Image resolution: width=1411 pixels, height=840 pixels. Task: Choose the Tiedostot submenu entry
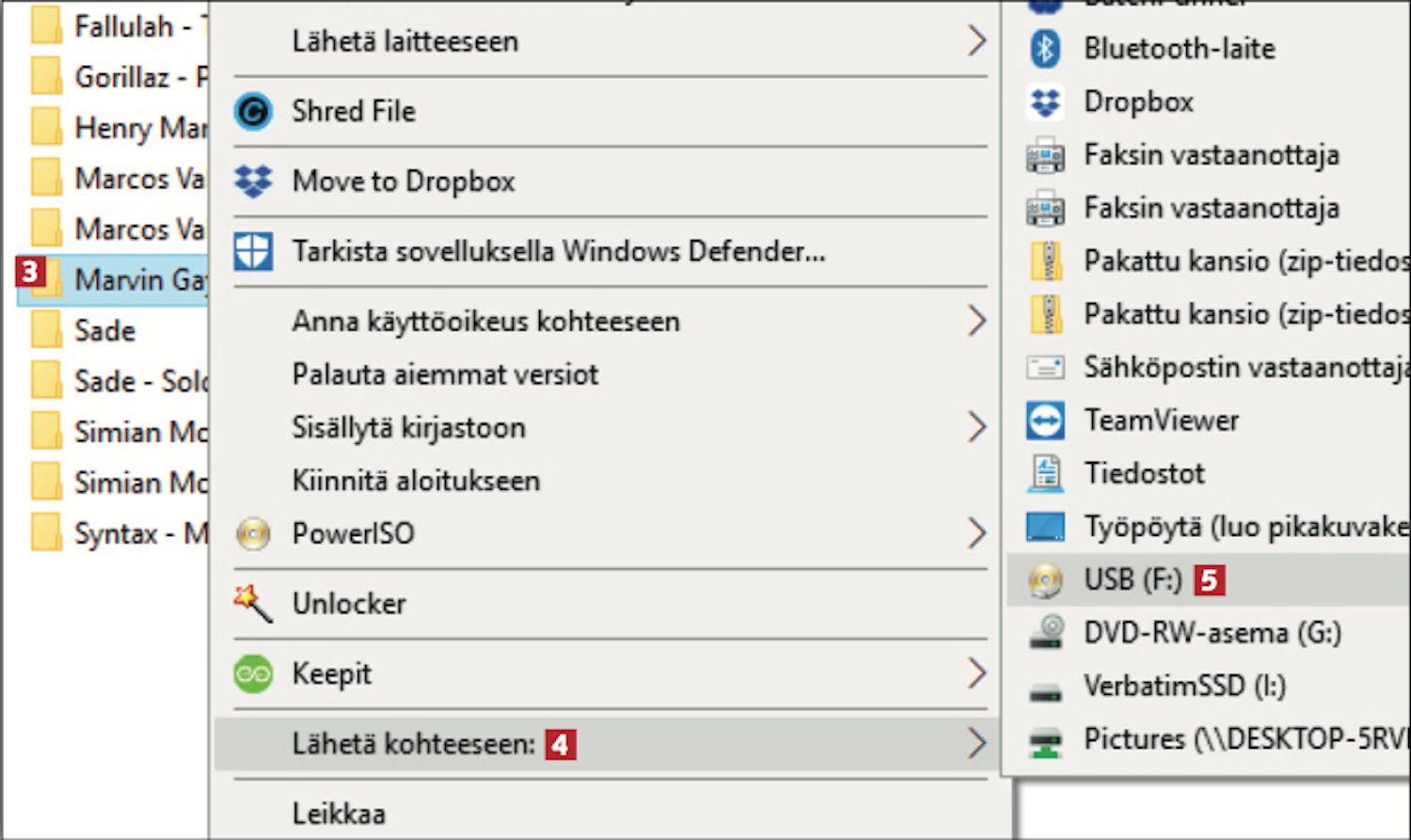[1208, 473]
